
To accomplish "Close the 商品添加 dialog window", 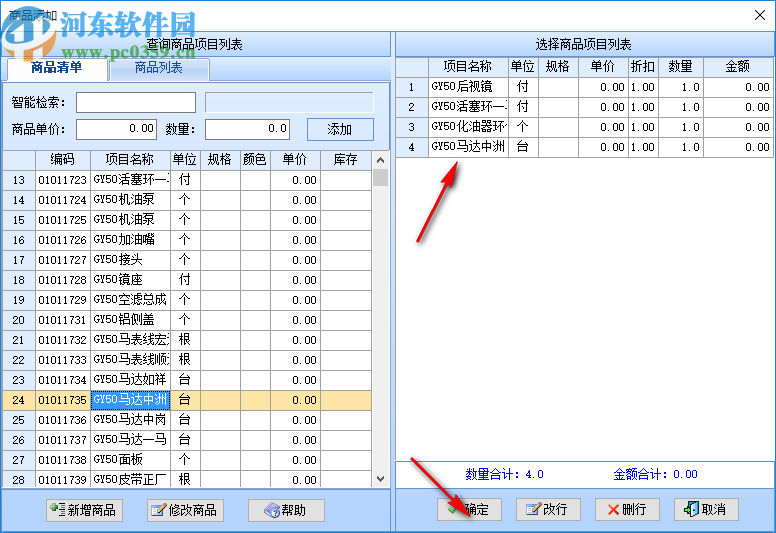I will 760,15.
